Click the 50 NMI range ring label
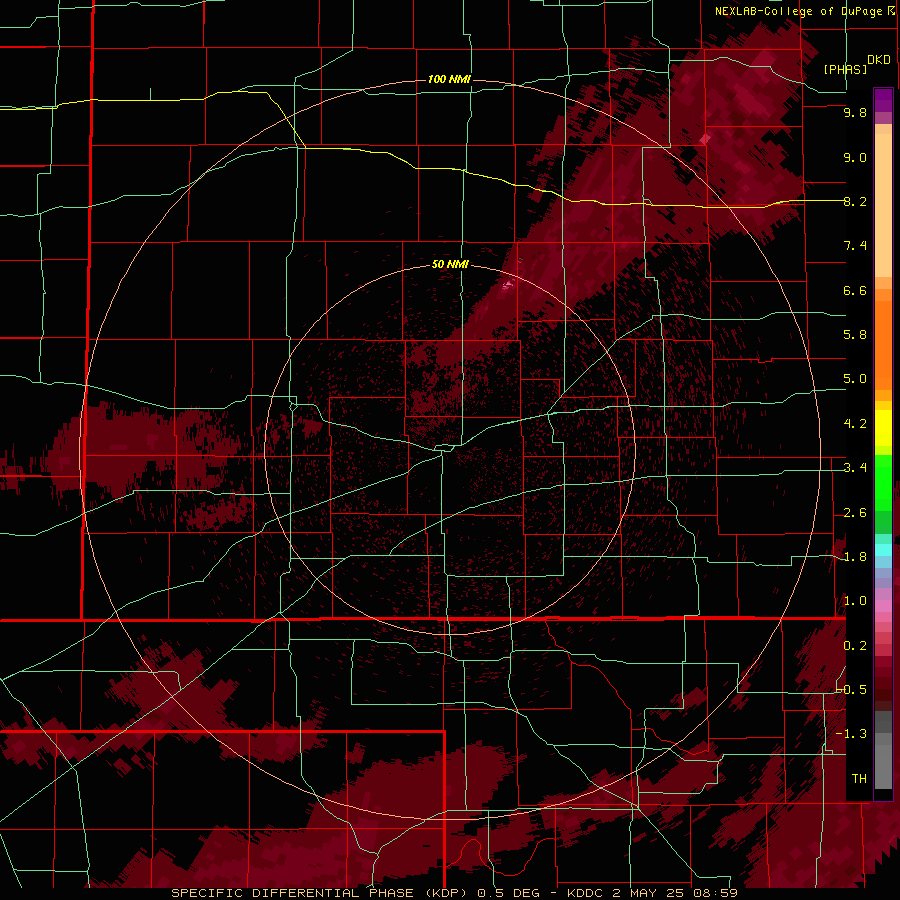The height and width of the screenshot is (900, 900). pyautogui.click(x=450, y=264)
